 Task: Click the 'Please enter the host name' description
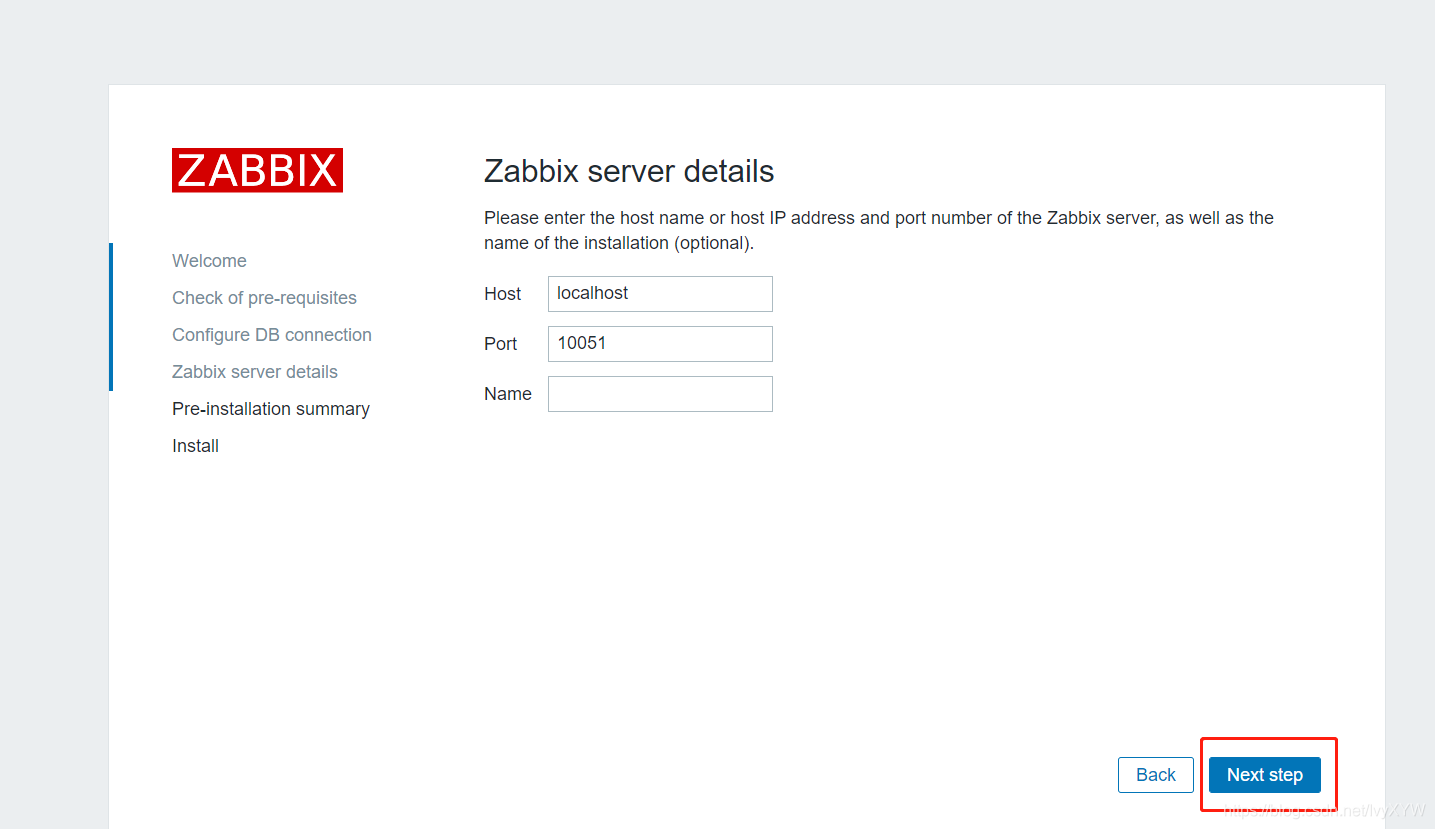coord(879,230)
